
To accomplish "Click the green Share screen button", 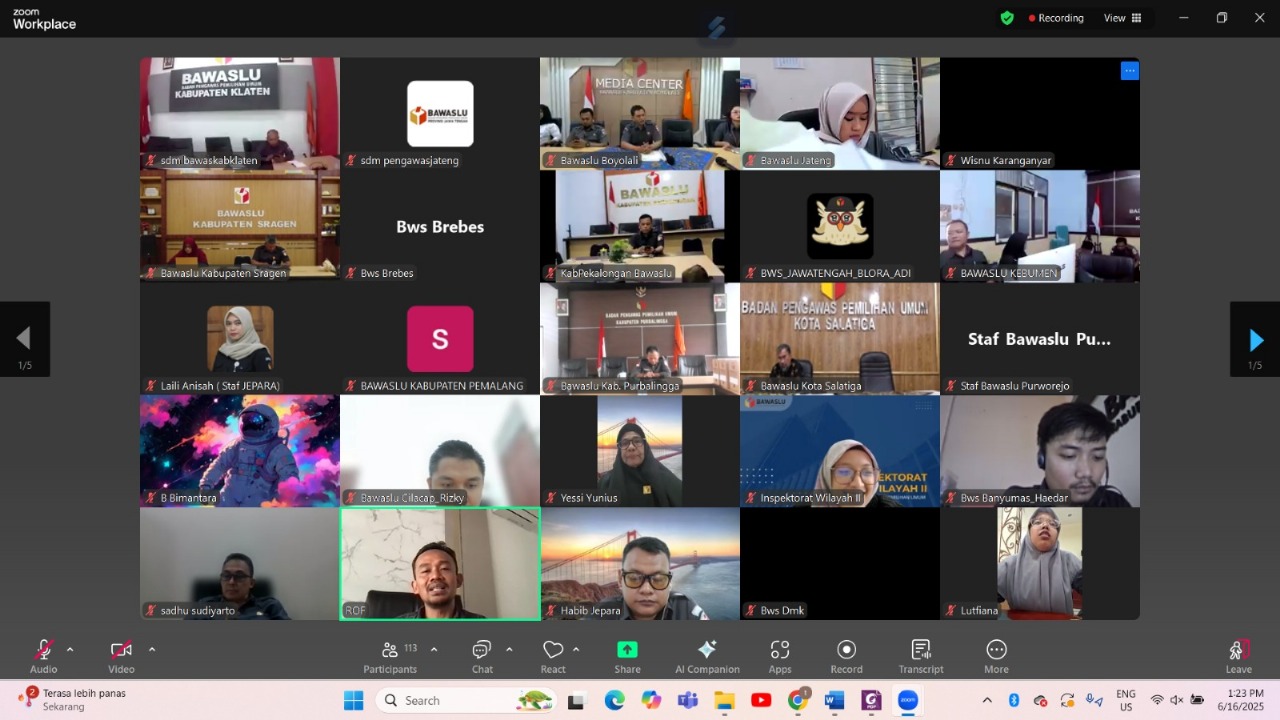I will [x=627, y=656].
